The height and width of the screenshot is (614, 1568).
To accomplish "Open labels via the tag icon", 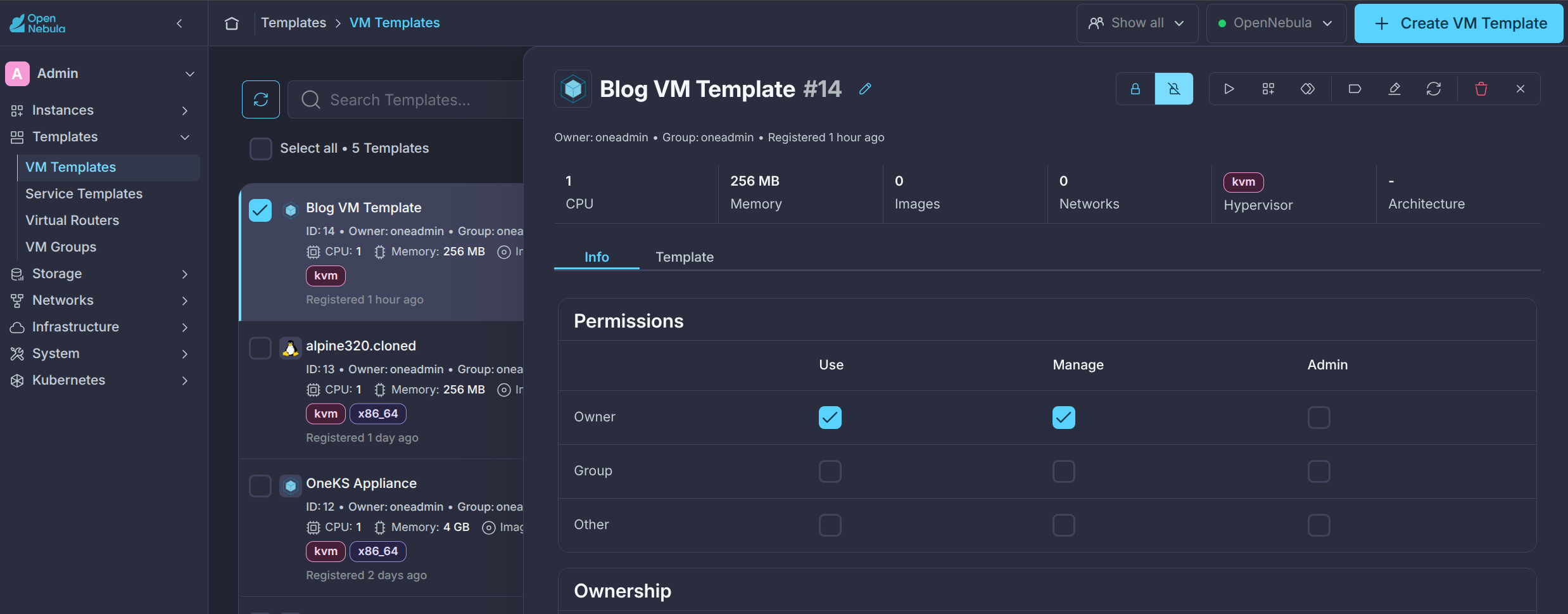I will [x=1355, y=89].
